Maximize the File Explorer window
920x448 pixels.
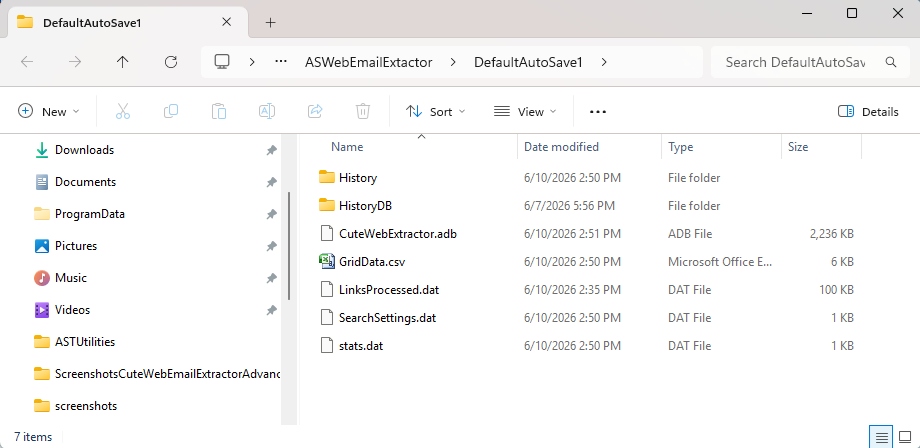coord(852,13)
